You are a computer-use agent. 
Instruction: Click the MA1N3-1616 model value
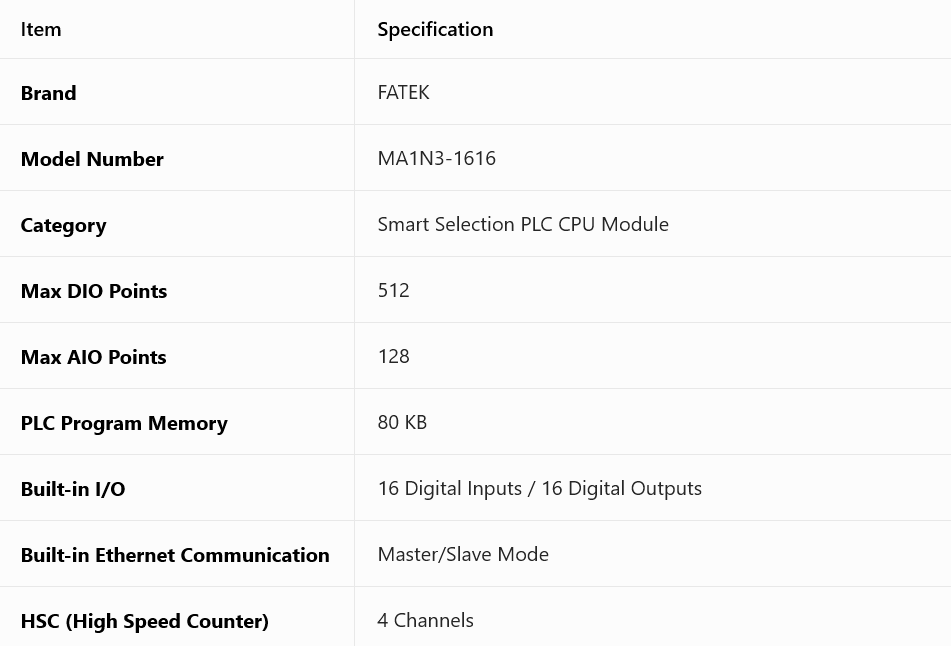tap(437, 158)
